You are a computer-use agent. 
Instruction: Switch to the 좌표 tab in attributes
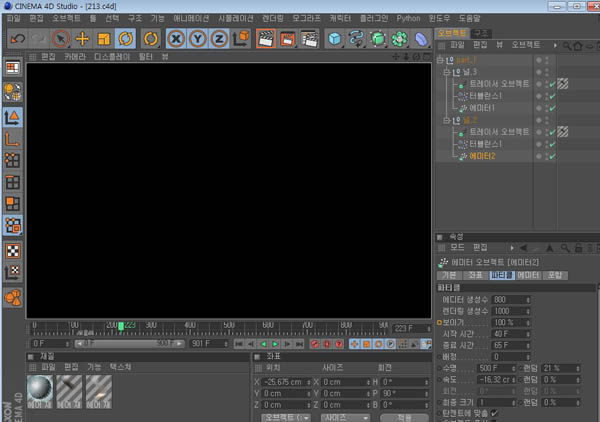tap(475, 275)
